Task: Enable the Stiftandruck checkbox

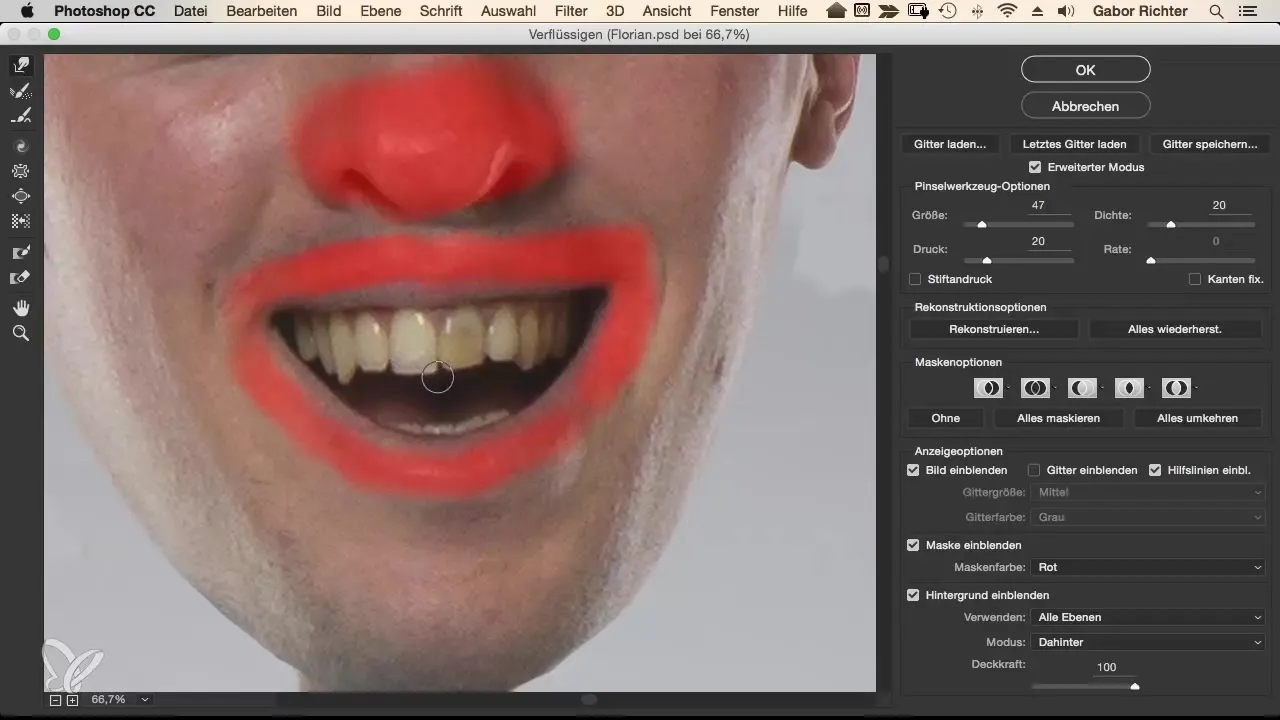Action: click(915, 279)
